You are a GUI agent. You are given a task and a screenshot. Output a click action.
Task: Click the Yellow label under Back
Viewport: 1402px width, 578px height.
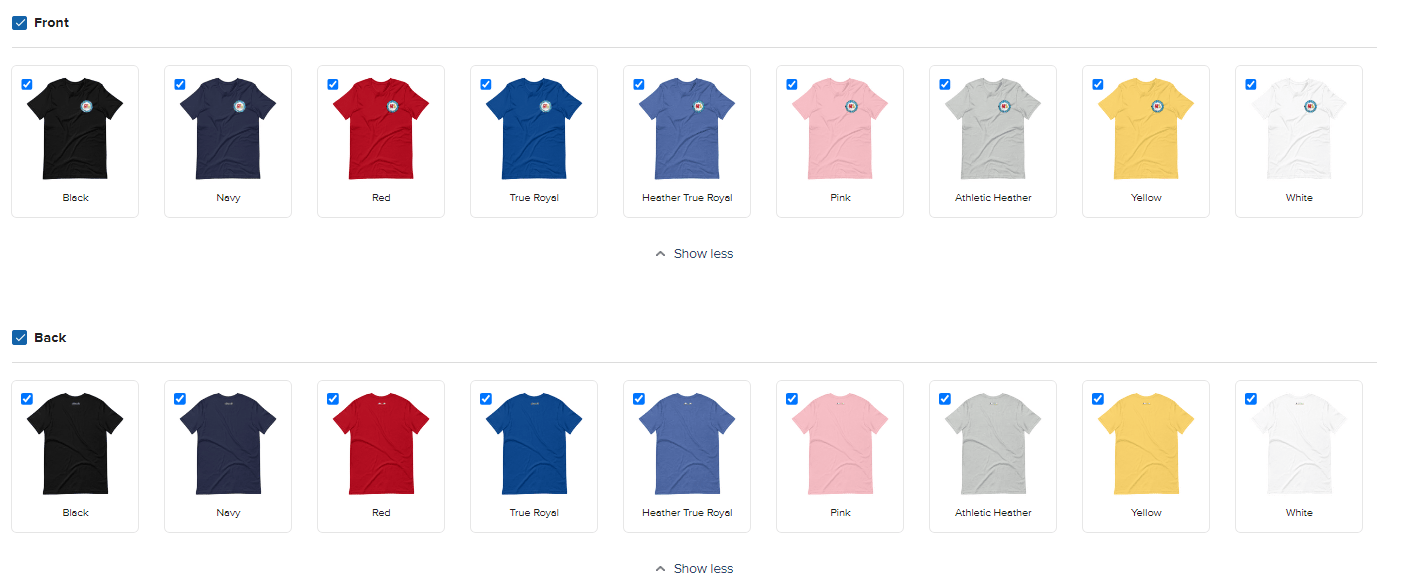point(1146,513)
